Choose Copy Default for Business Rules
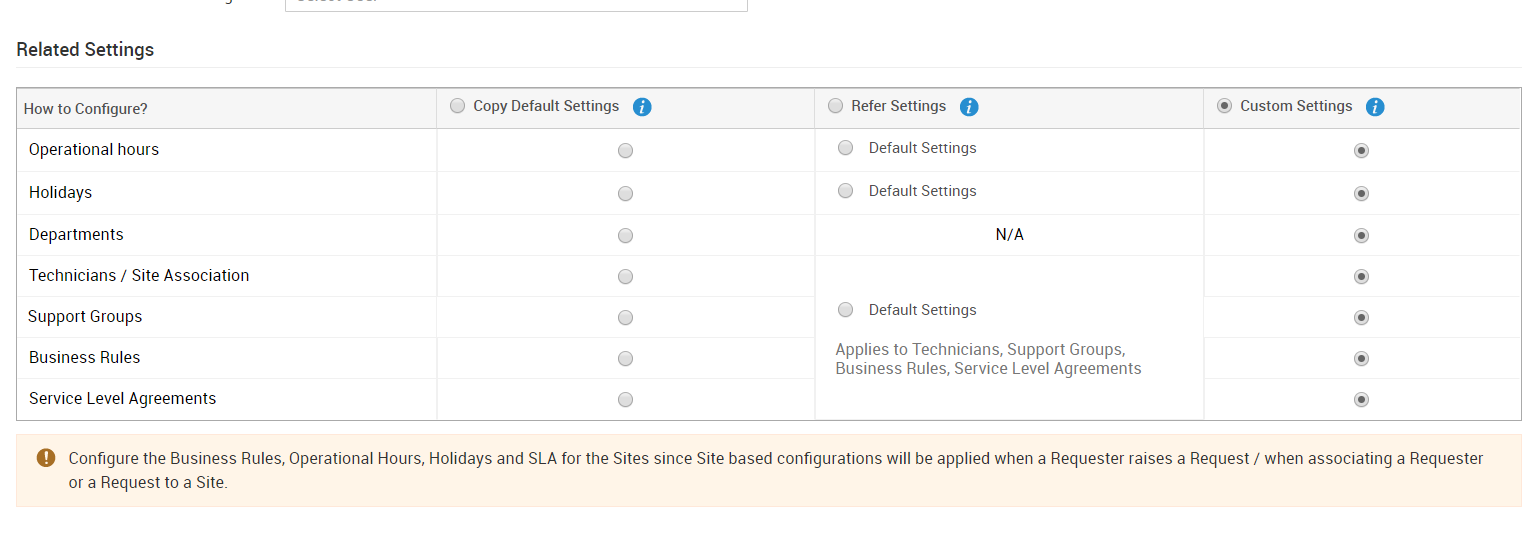 pos(625,359)
